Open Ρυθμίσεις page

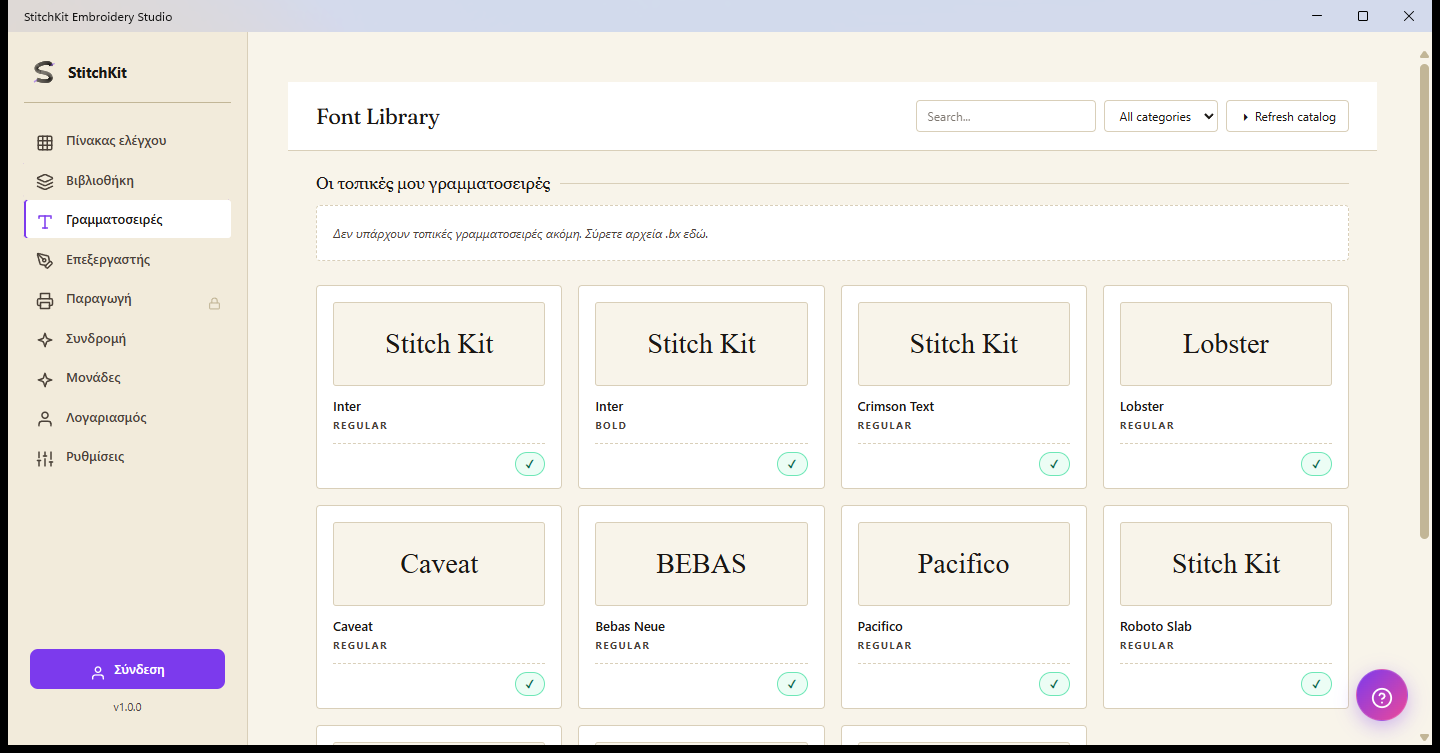(x=128, y=456)
